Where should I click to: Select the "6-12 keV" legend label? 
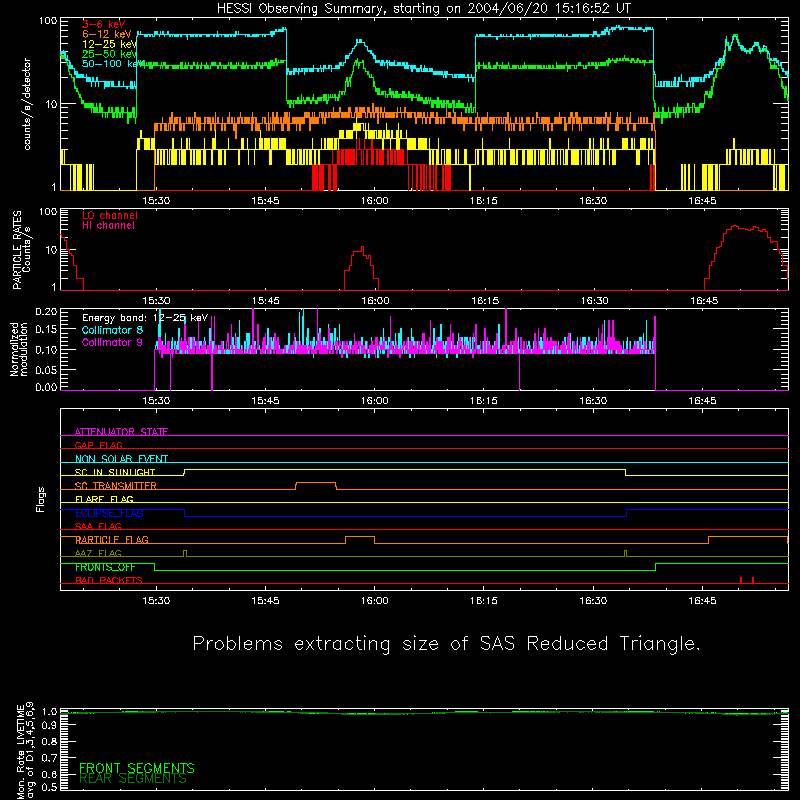pyautogui.click(x=107, y=34)
